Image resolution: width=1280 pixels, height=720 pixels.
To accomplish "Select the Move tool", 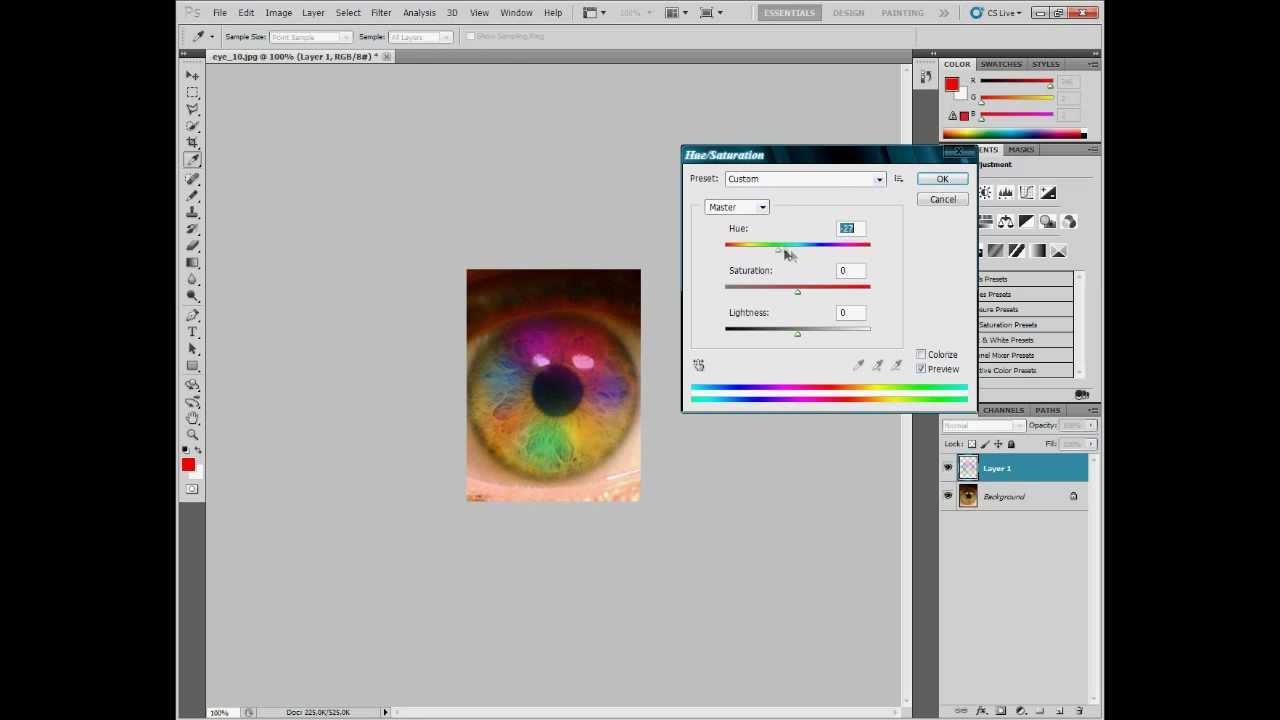I will 192,75.
